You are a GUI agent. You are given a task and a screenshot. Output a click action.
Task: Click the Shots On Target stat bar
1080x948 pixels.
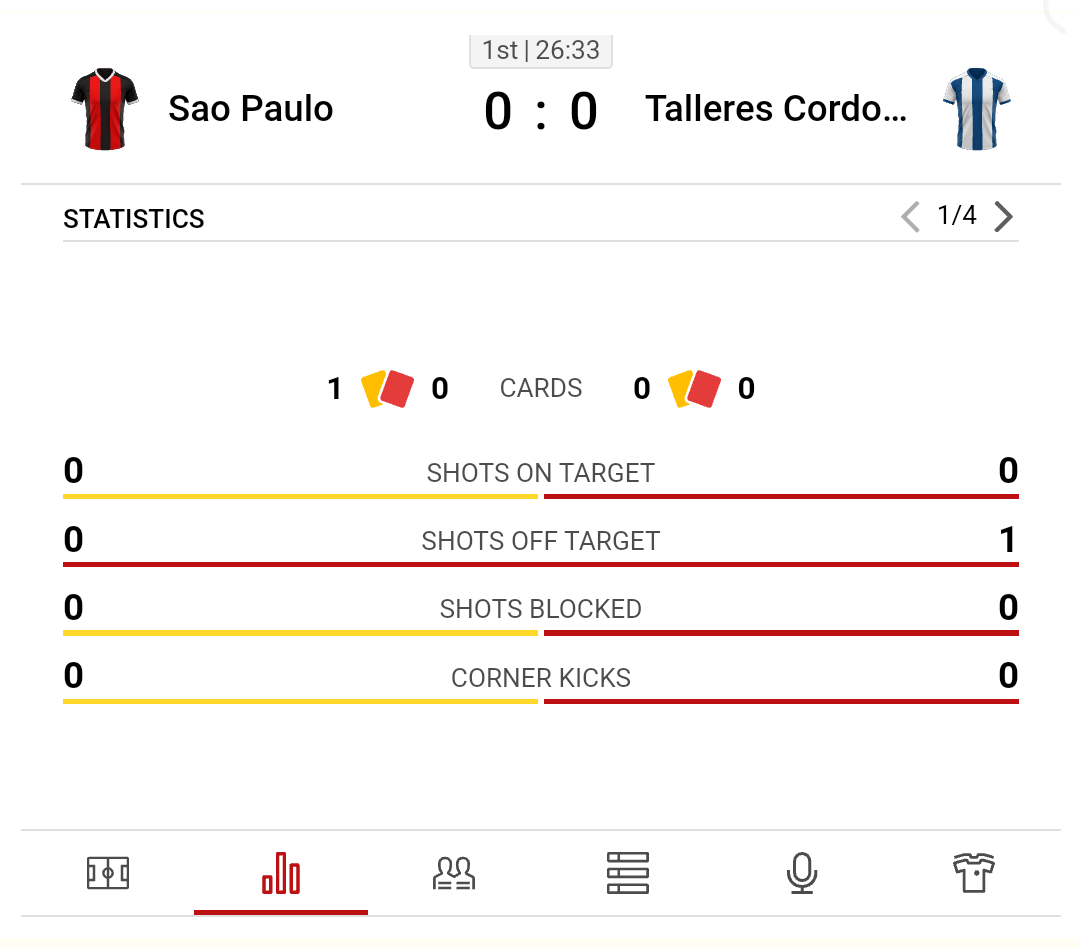pos(540,496)
